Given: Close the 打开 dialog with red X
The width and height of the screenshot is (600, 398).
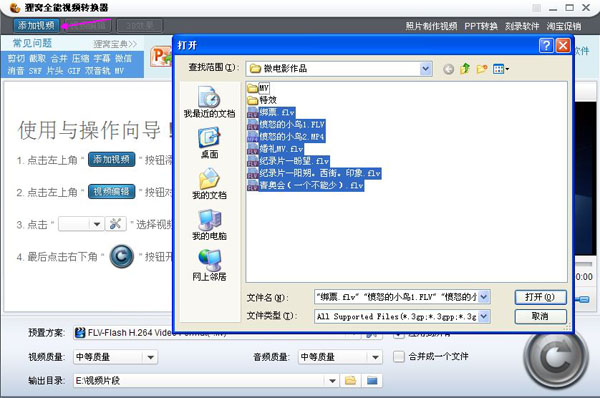Looking at the screenshot, I should pyautogui.click(x=563, y=46).
